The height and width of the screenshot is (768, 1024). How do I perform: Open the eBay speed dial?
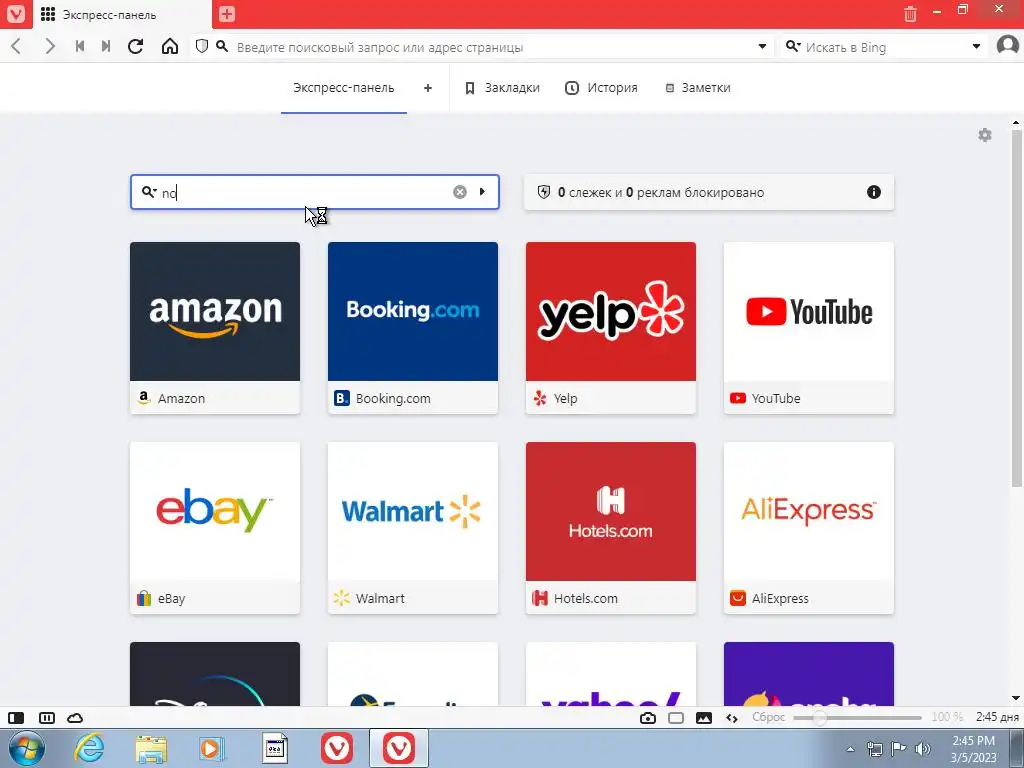click(215, 528)
